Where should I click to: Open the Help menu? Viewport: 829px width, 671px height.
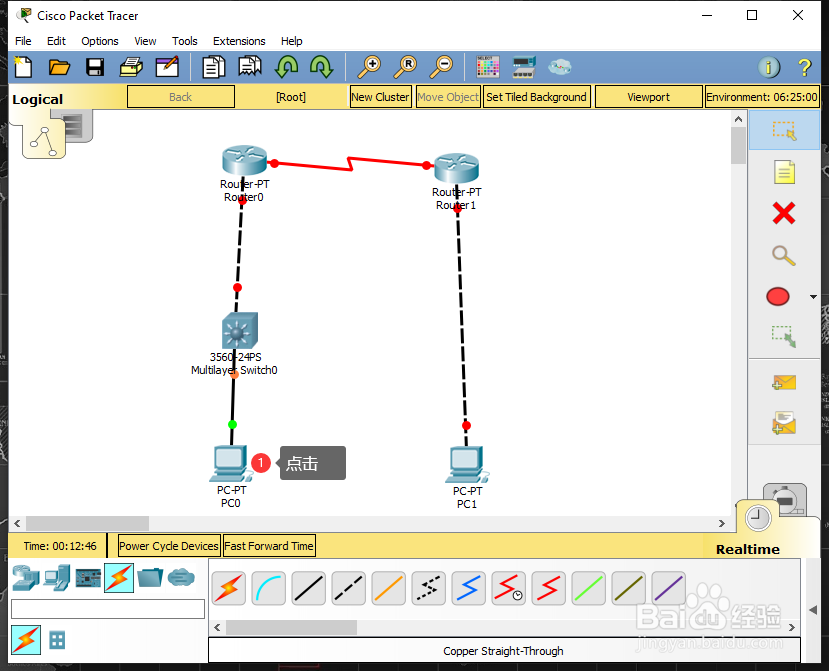pos(291,41)
